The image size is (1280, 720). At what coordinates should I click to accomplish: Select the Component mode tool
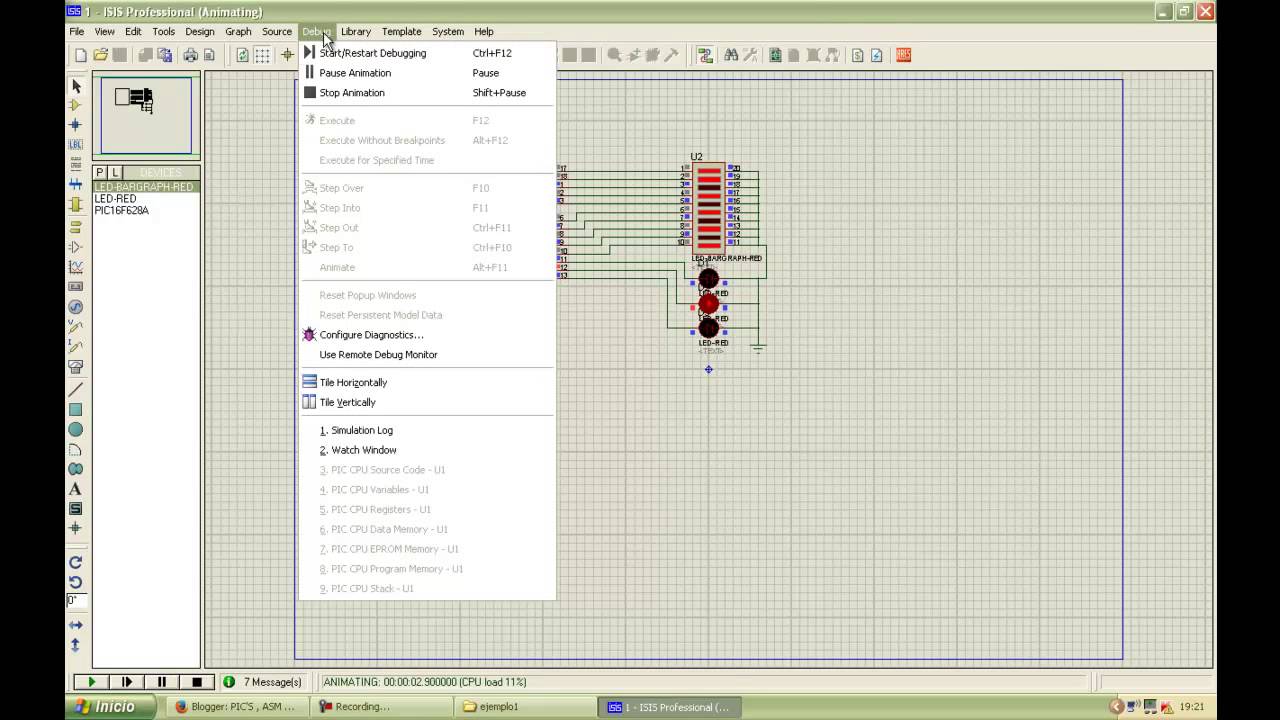coord(75,106)
